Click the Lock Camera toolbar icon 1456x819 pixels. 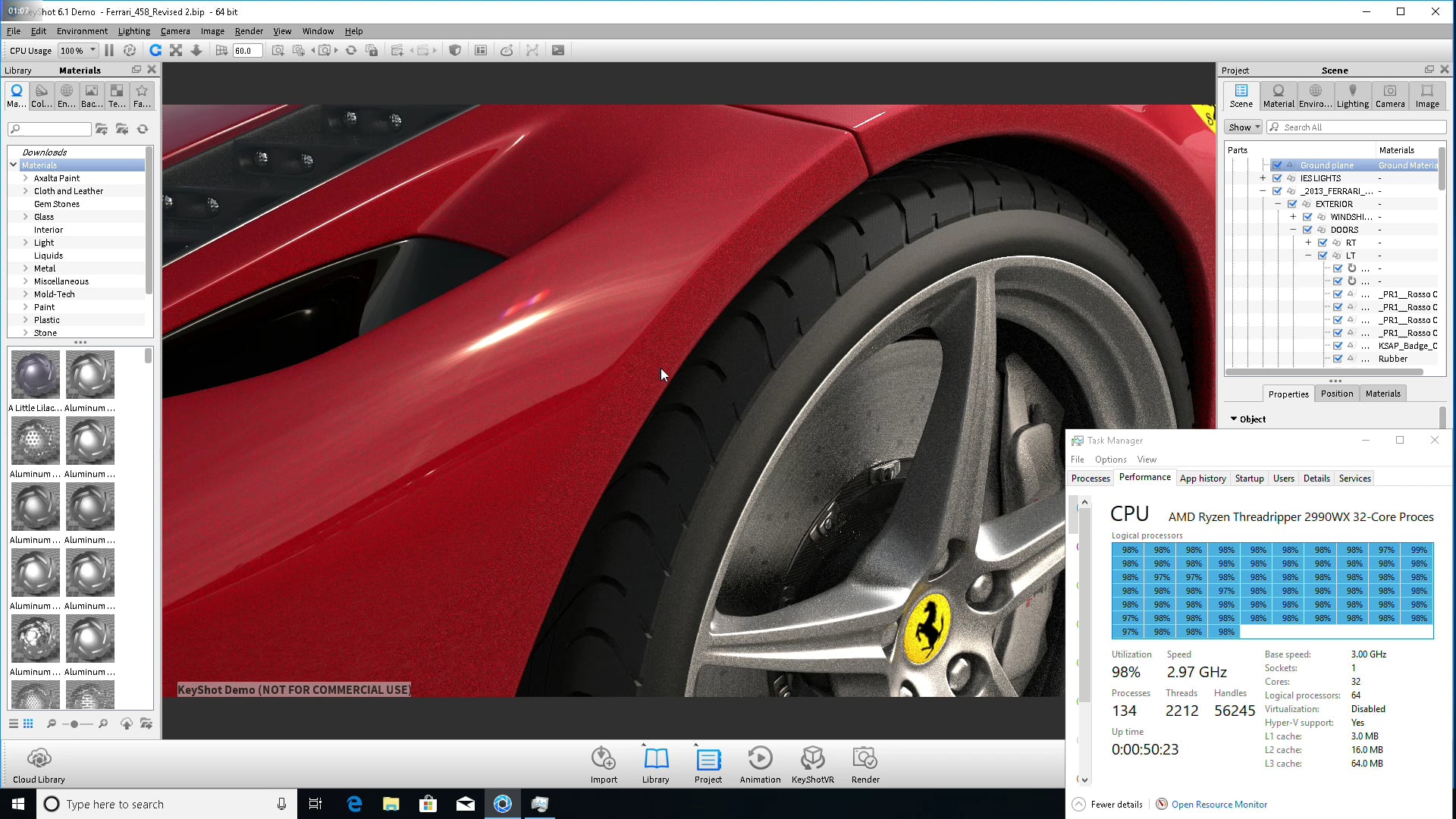372,51
